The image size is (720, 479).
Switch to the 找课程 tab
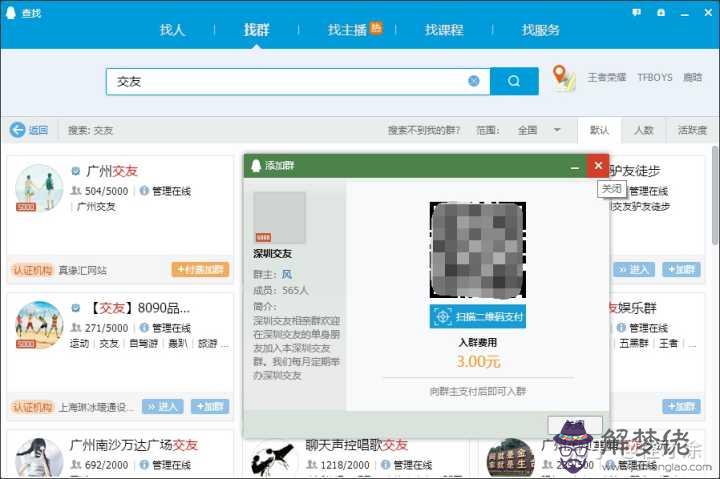coord(444,30)
